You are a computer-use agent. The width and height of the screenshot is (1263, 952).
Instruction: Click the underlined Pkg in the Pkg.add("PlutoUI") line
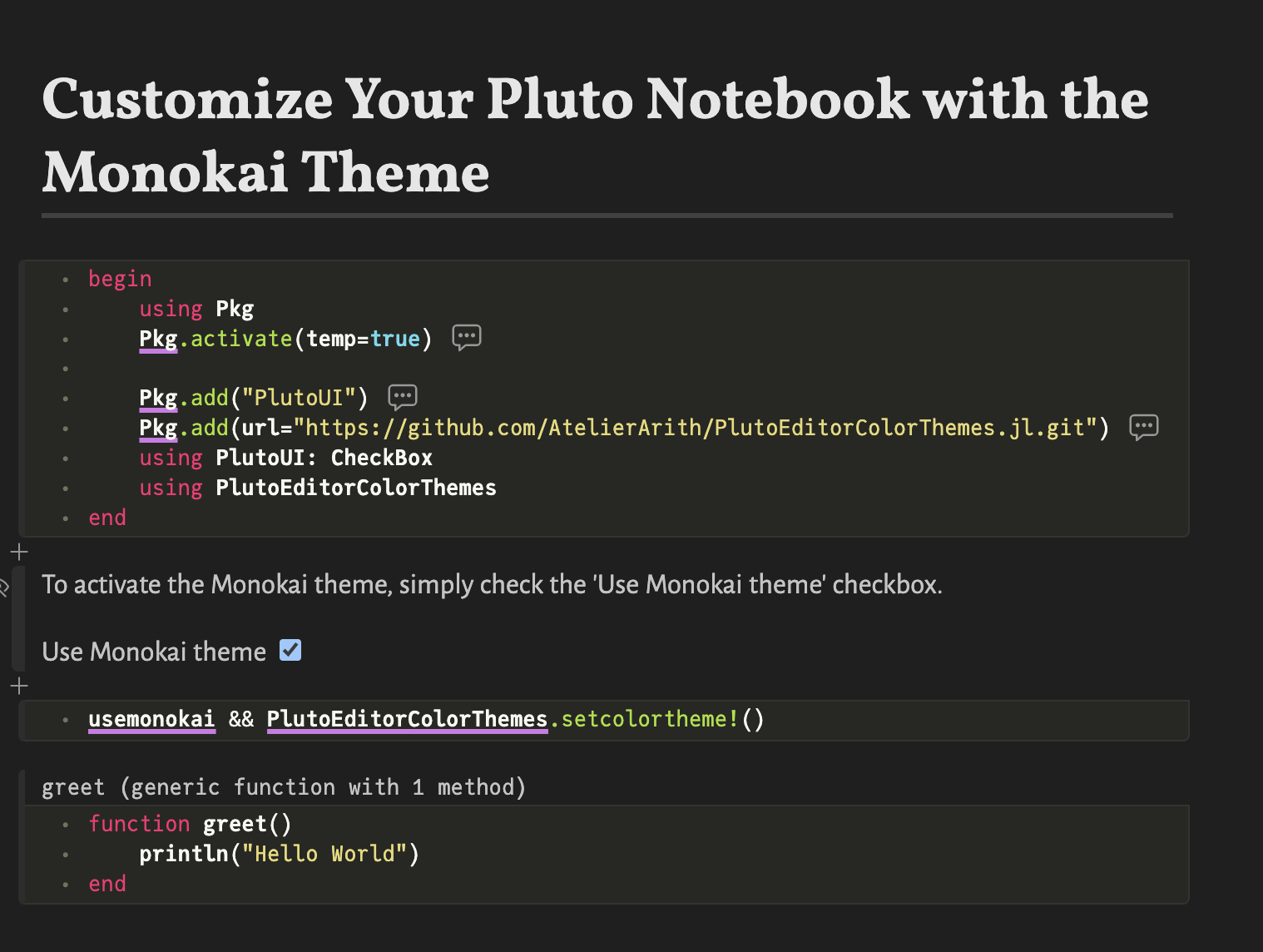click(158, 398)
